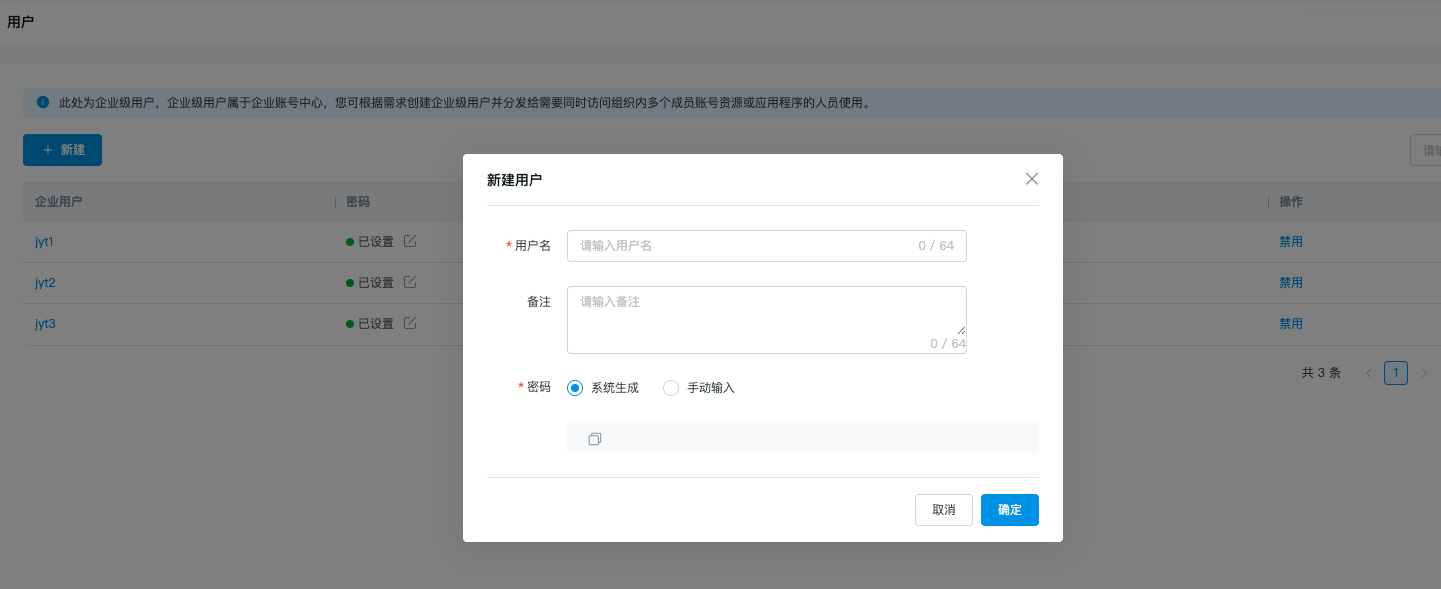The width and height of the screenshot is (1441, 589).
Task: Click the edit password icon for jyt3
Action: coord(410,323)
